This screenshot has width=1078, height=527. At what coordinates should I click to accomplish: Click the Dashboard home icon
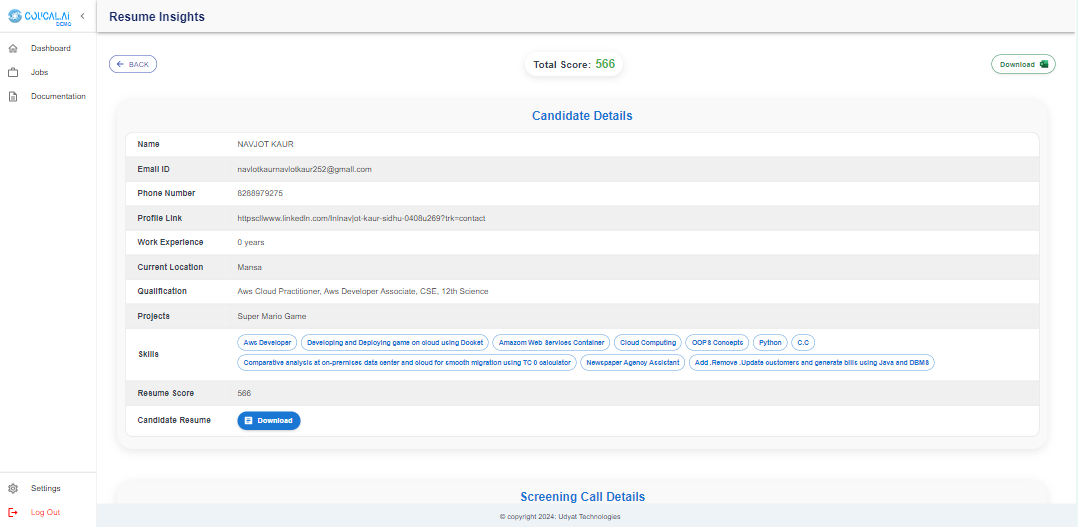tap(13, 48)
